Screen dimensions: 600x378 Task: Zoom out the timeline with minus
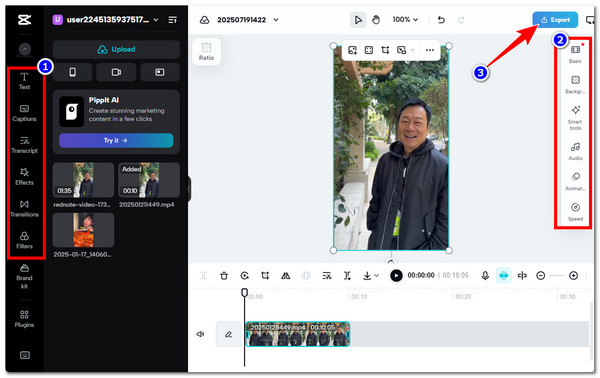point(540,275)
